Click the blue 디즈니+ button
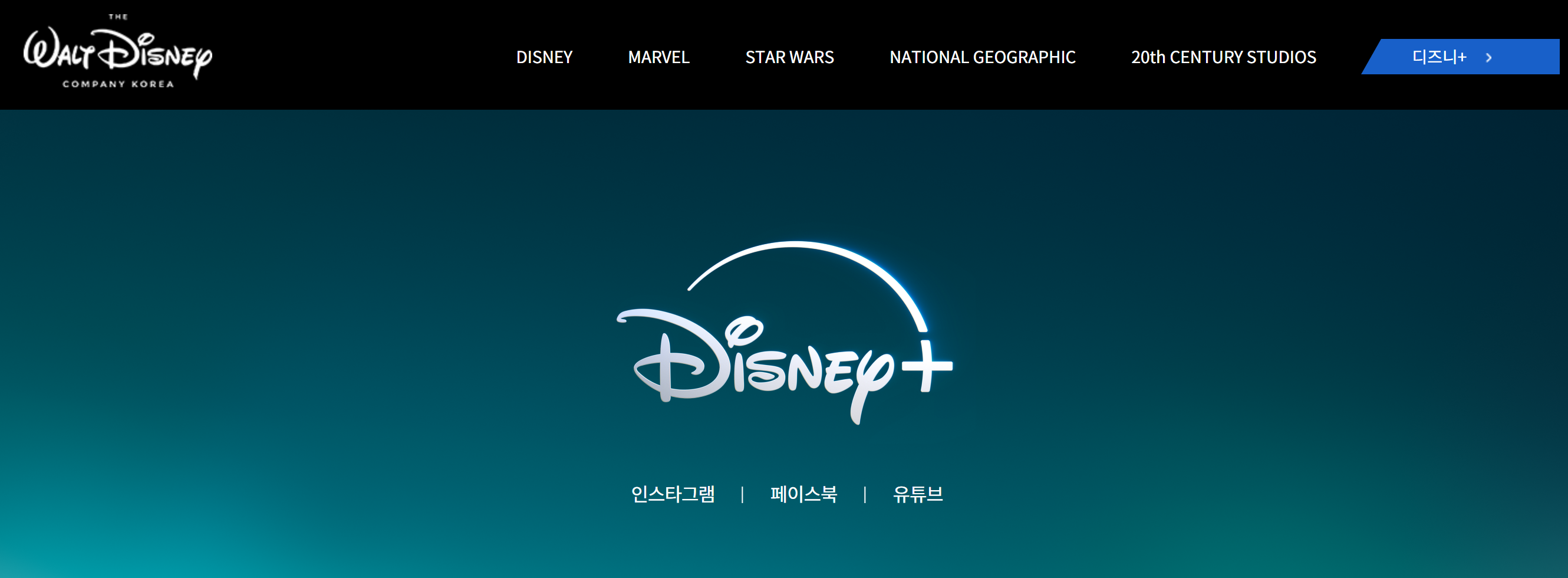This screenshot has width=1568, height=578. (x=1460, y=57)
